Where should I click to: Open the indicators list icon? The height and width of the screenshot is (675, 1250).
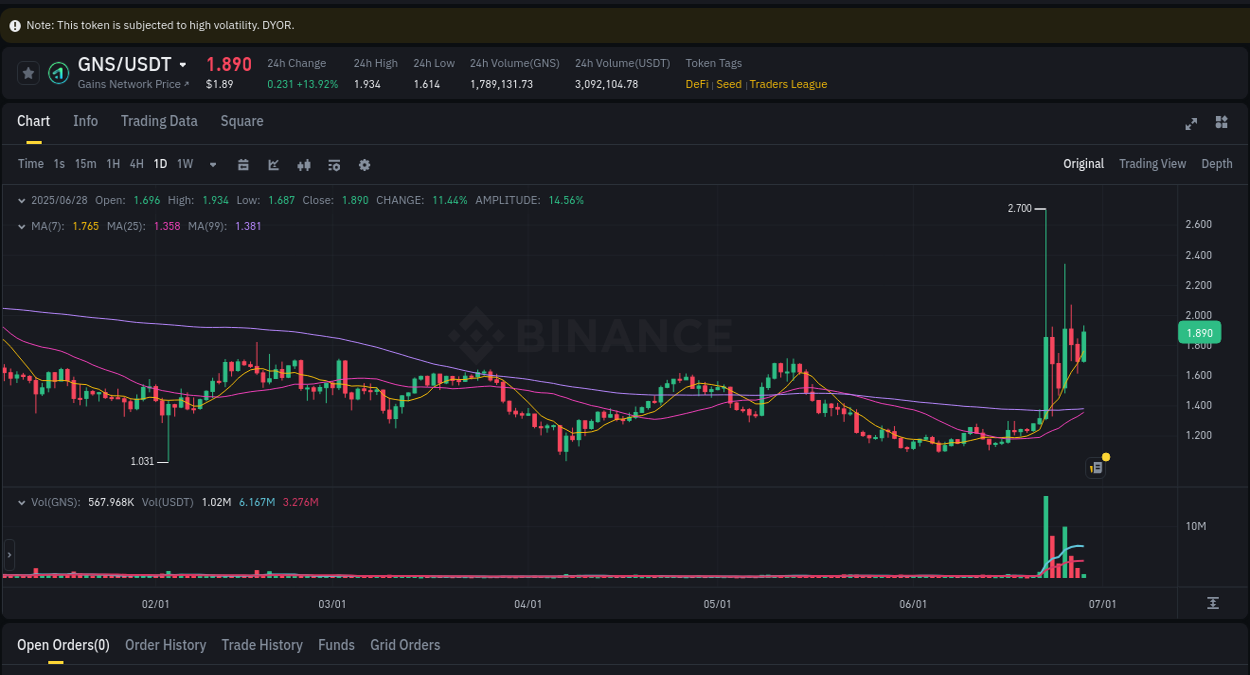coord(334,164)
